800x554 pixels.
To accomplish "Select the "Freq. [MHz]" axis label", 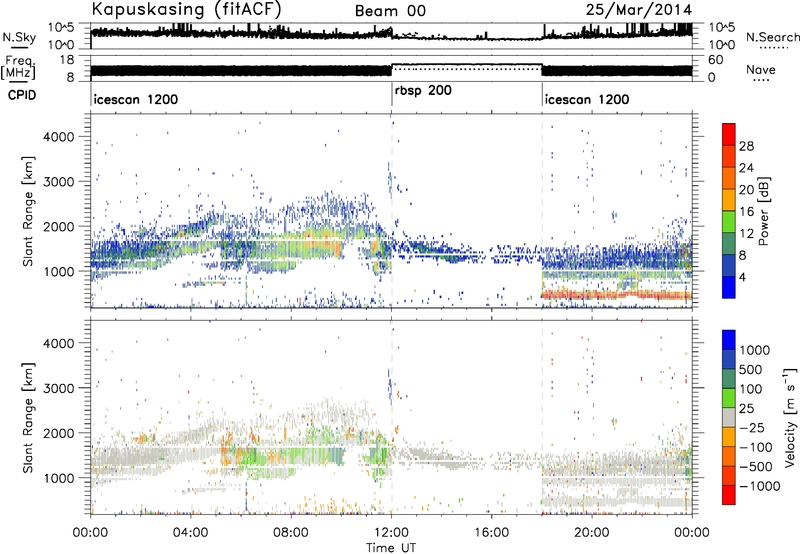I will click(18, 67).
